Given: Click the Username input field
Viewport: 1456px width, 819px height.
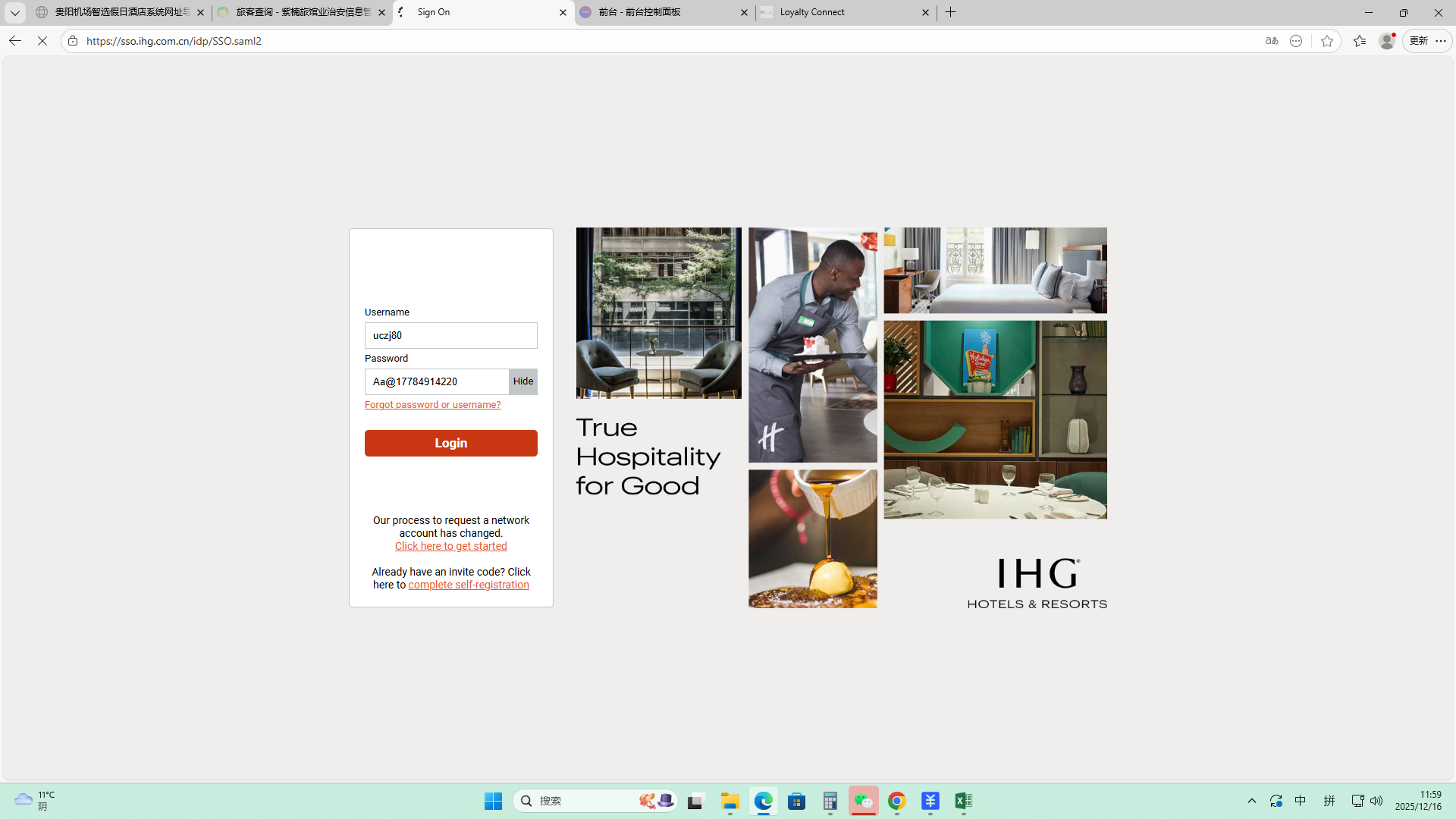Looking at the screenshot, I should tap(450, 335).
